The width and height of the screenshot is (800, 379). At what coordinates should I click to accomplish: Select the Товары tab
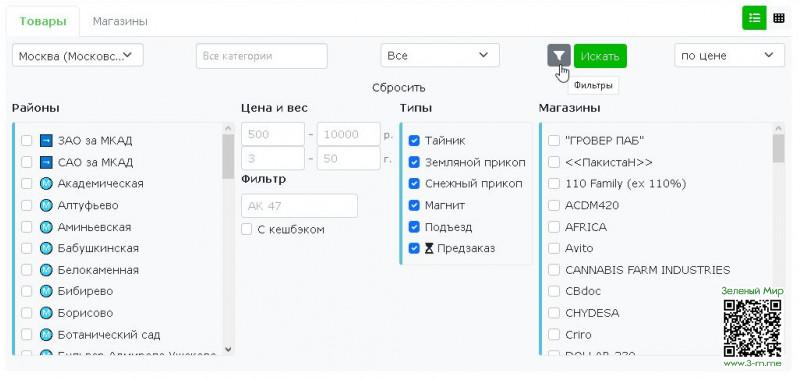click(x=43, y=21)
